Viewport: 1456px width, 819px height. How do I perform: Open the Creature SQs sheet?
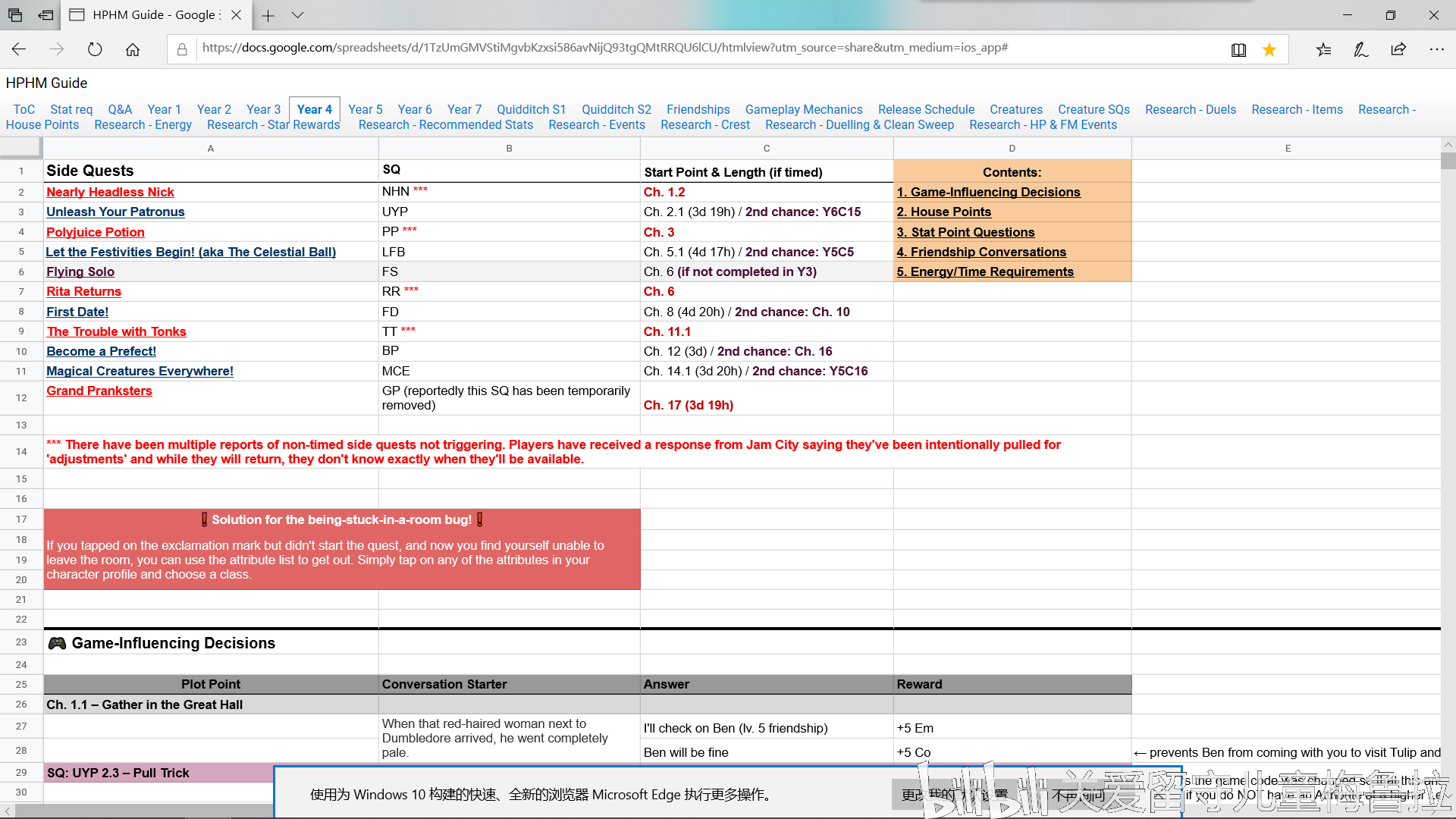click(1094, 109)
